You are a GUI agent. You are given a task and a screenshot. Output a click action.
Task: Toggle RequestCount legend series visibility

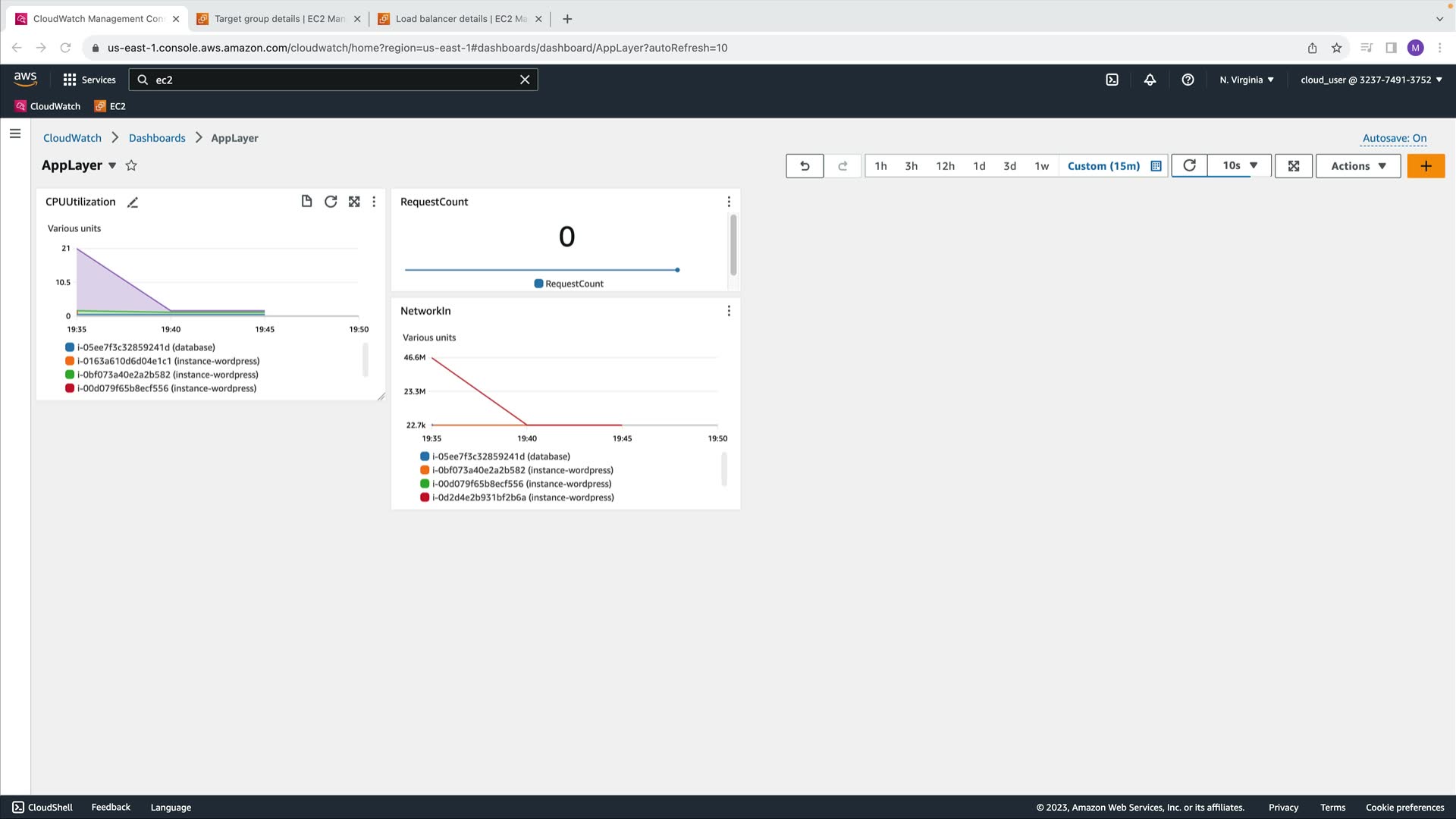click(569, 284)
